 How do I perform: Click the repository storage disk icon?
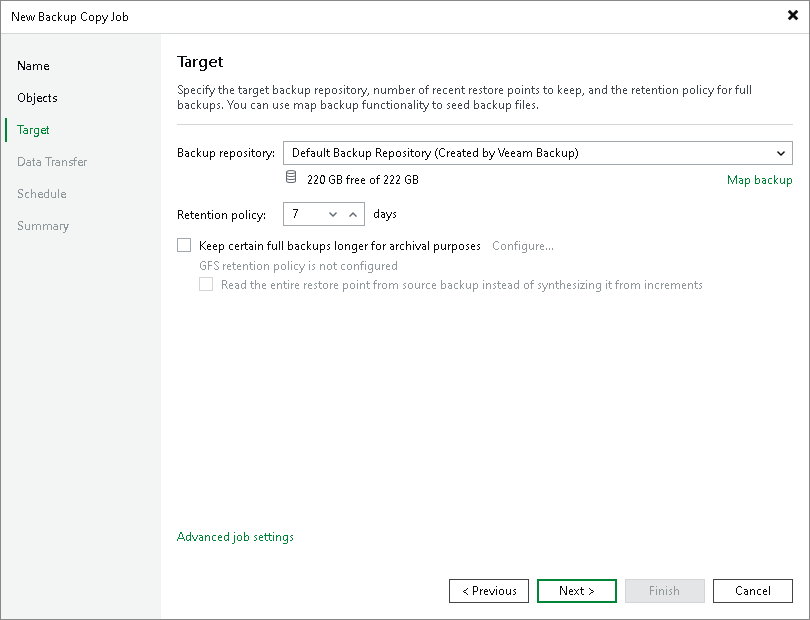[x=290, y=176]
